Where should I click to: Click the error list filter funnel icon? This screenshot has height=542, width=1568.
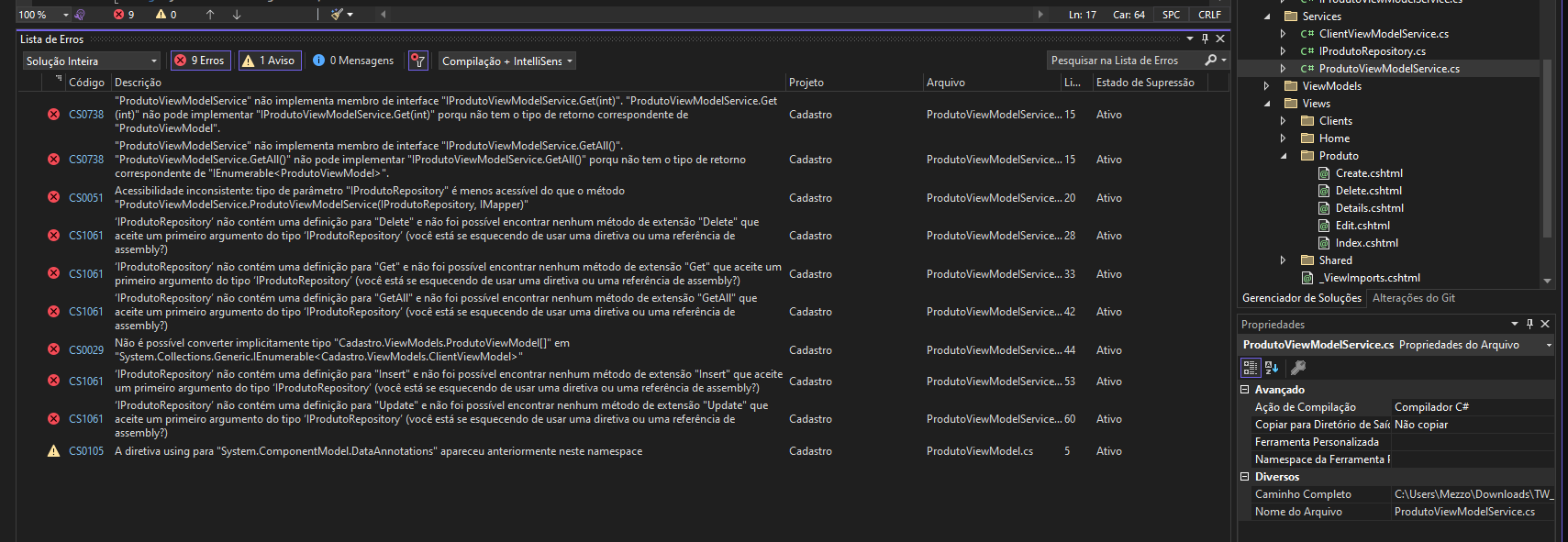pyautogui.click(x=418, y=61)
